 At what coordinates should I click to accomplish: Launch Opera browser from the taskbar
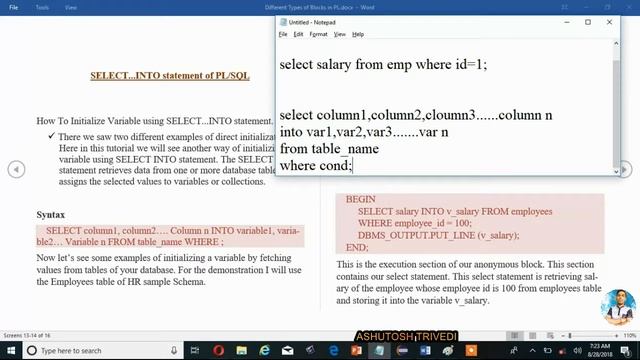[x=218, y=351]
